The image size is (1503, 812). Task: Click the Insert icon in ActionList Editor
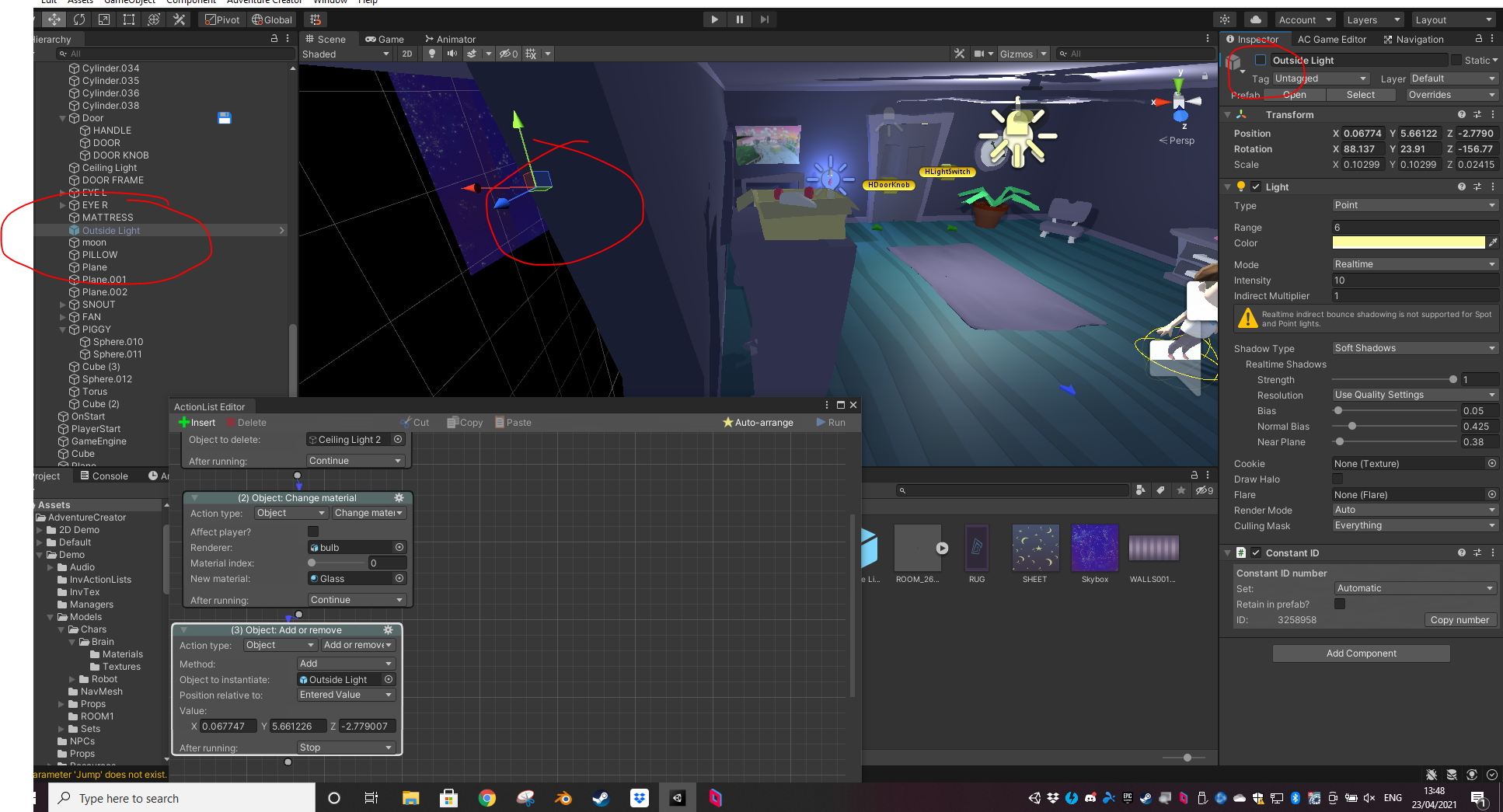point(184,423)
